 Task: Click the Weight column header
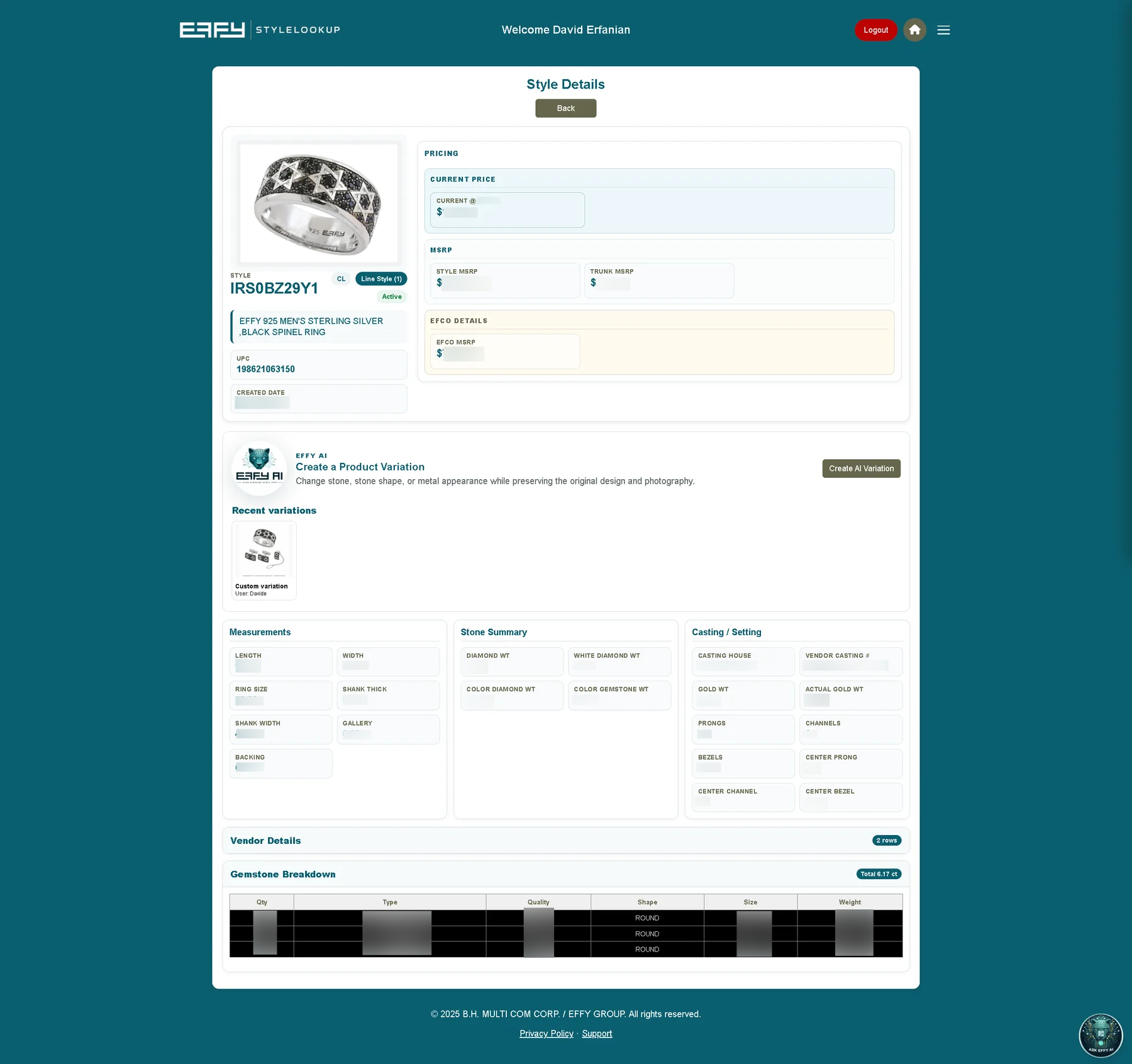pyautogui.click(x=850, y=902)
